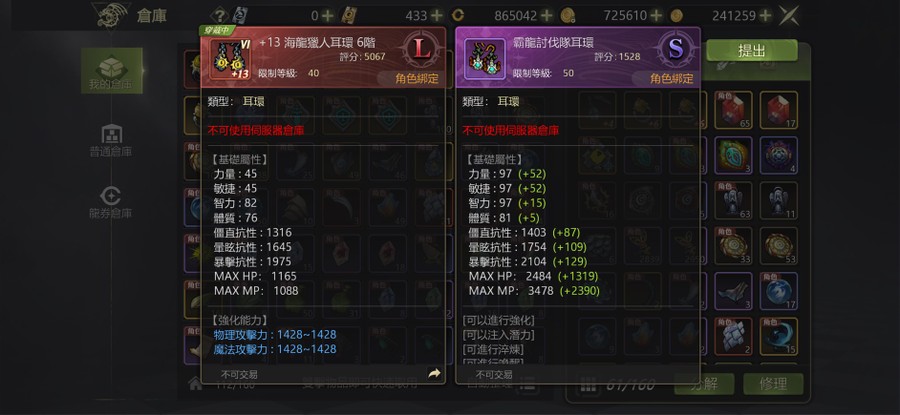Open the Voucher Warehouse (賬券倉庫) tab
This screenshot has height=415, width=900.
(x=111, y=202)
